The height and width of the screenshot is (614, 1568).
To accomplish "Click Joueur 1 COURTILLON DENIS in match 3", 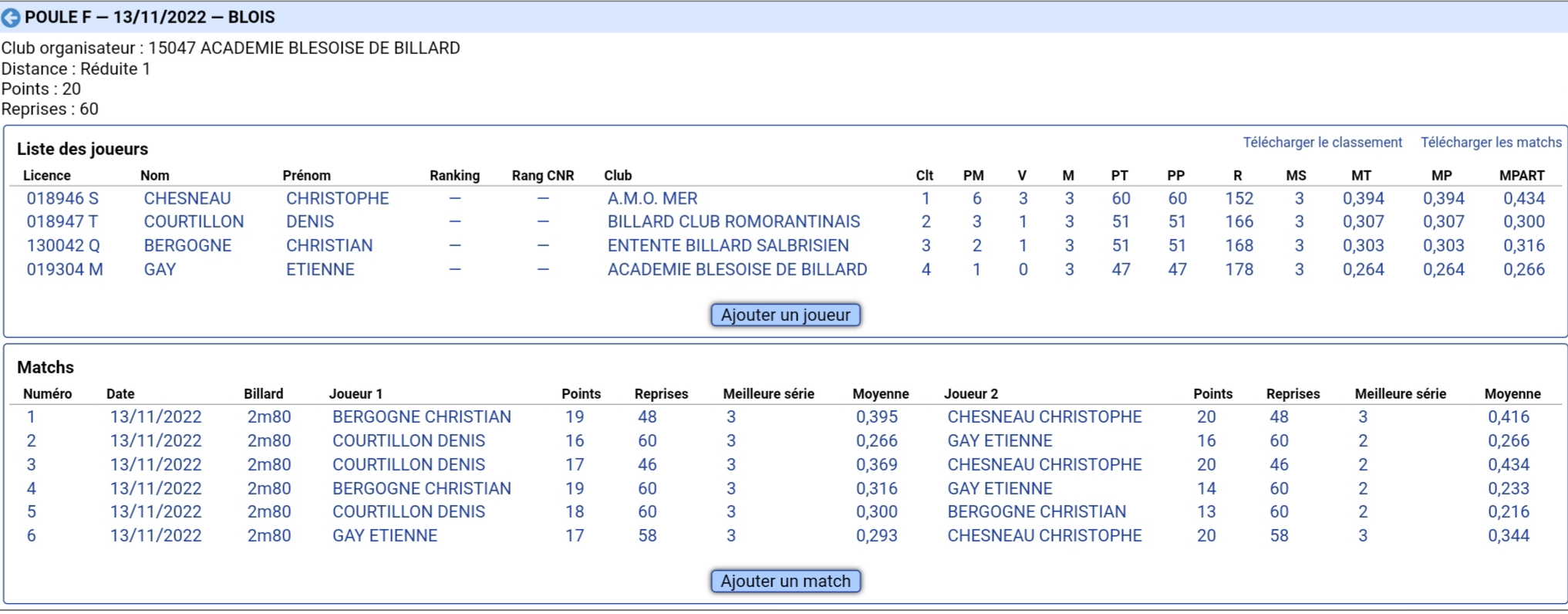I will click(409, 464).
